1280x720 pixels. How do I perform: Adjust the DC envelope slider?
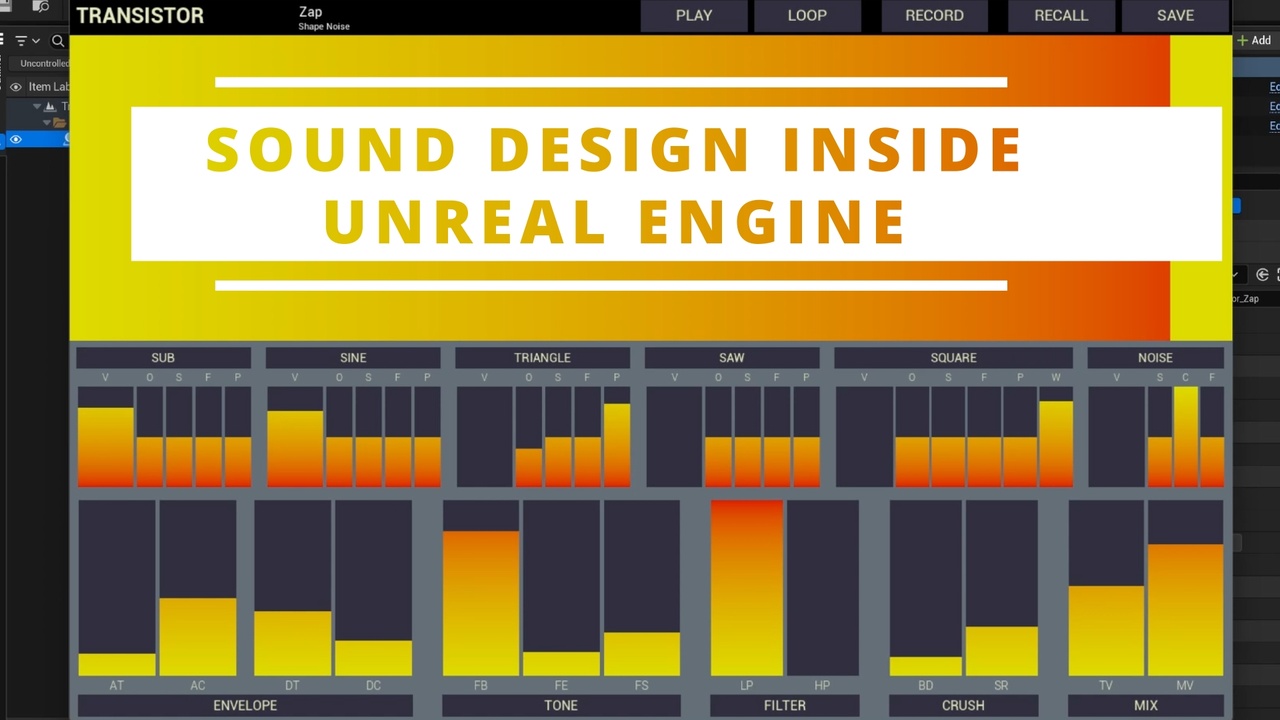[x=373, y=588]
